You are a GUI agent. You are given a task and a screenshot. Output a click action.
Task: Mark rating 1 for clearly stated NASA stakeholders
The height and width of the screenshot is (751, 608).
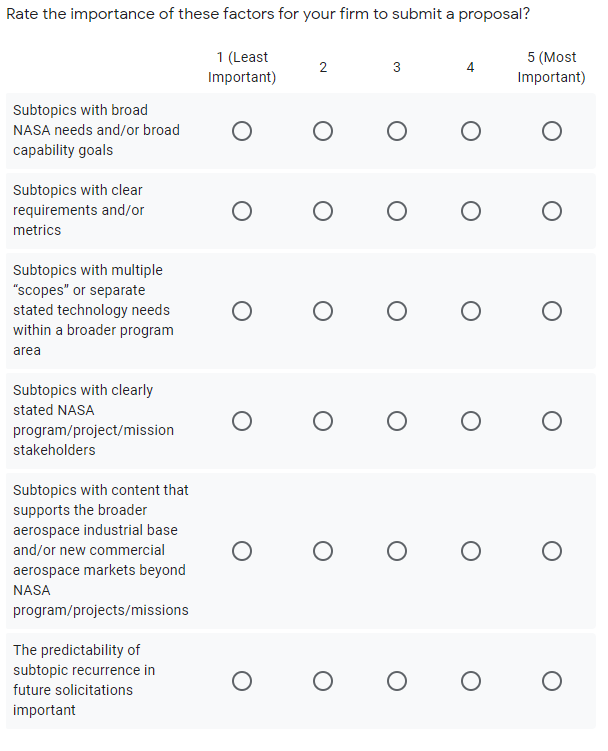click(241, 421)
